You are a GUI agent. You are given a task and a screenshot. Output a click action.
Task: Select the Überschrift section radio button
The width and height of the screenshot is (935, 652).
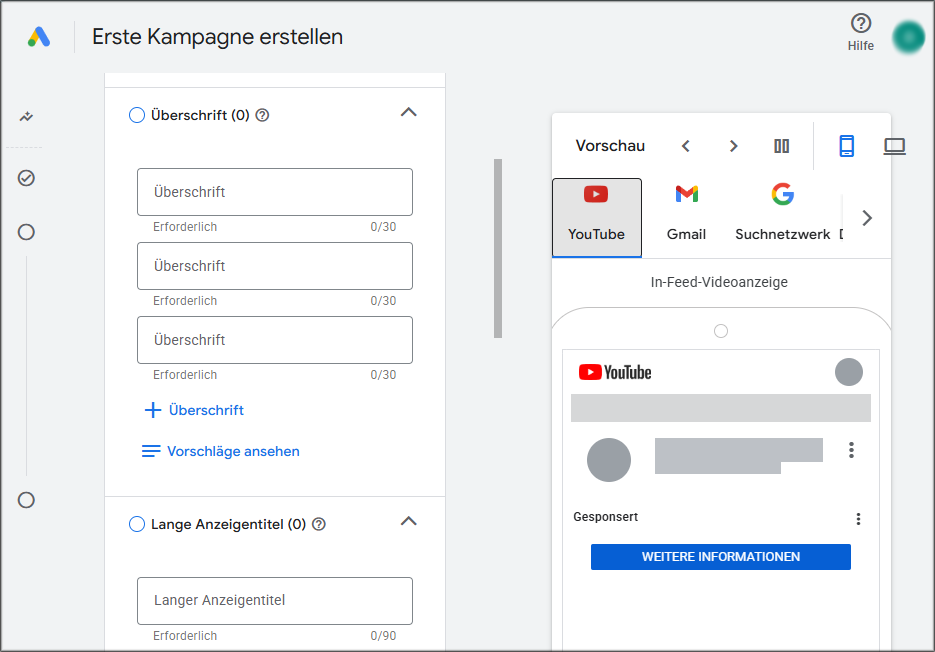(x=135, y=115)
